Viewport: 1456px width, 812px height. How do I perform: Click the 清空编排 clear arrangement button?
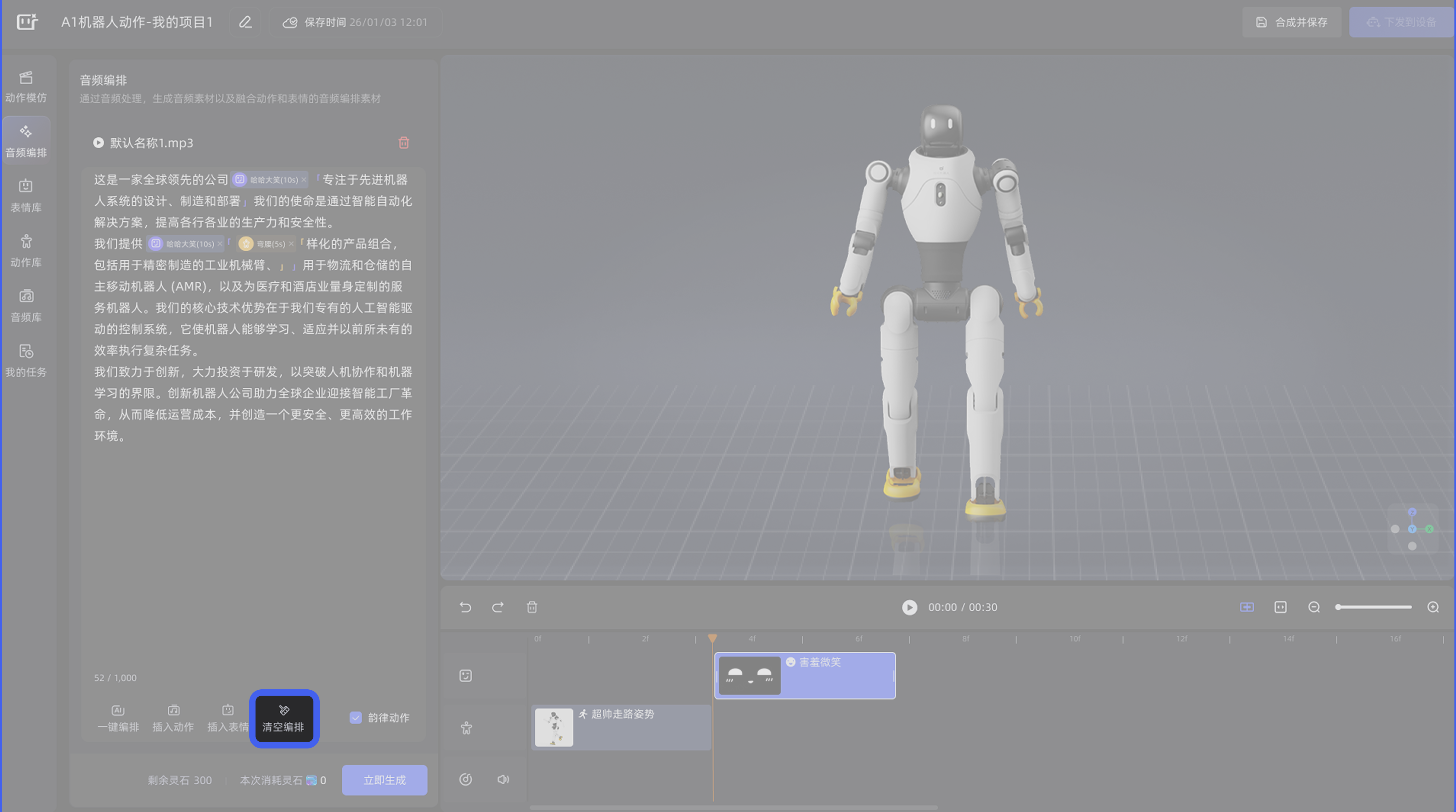click(x=284, y=719)
